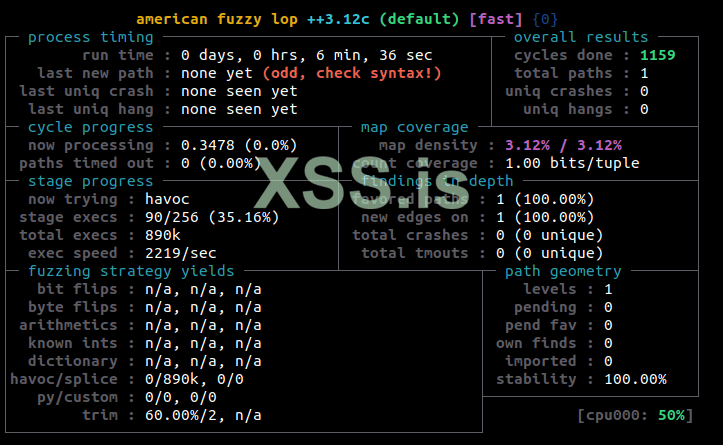The image size is (723, 445).
Task: Click the 'new edges on' label
Action: tap(415, 217)
